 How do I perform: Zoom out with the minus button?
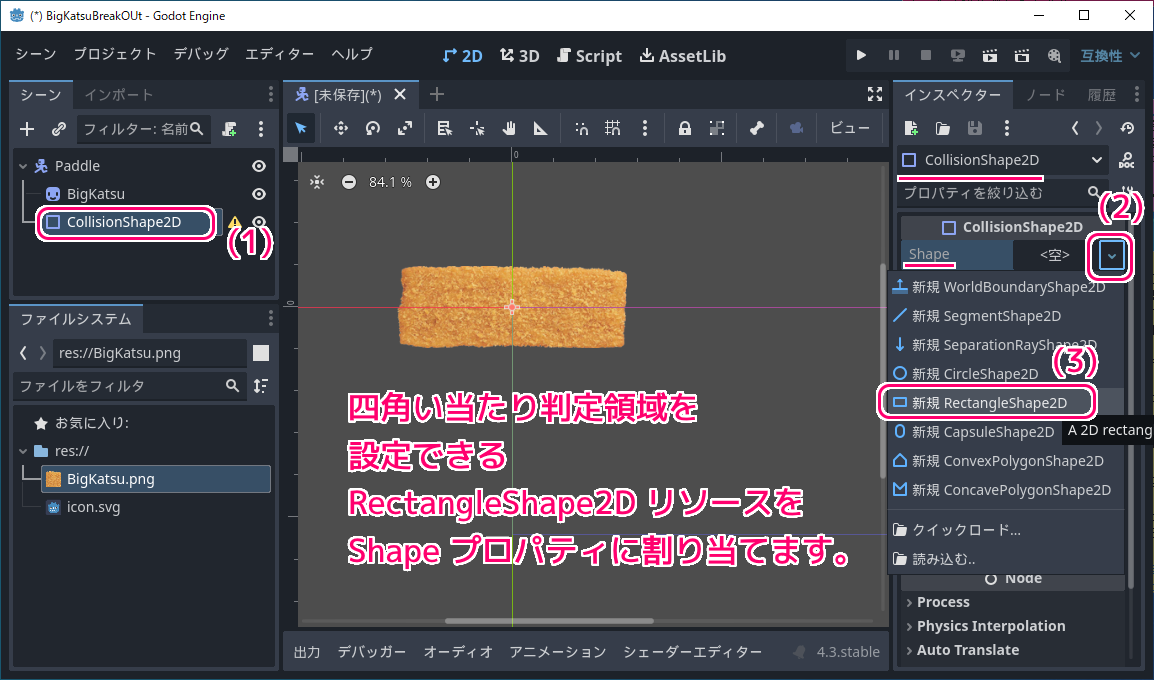(349, 182)
